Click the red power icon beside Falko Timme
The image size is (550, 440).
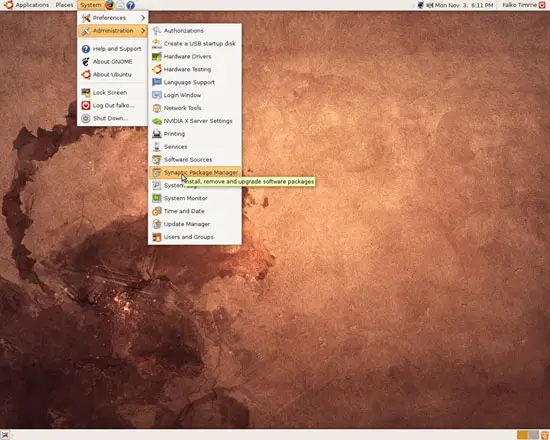(542, 5)
